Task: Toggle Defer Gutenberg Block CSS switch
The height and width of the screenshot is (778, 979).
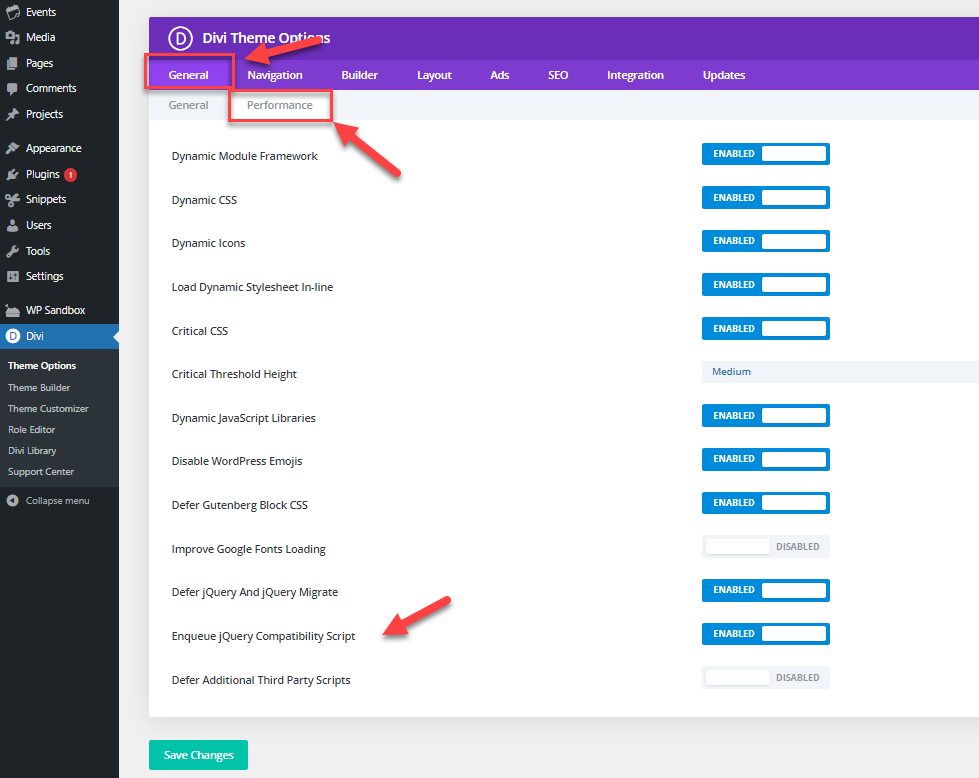Action: (765, 503)
